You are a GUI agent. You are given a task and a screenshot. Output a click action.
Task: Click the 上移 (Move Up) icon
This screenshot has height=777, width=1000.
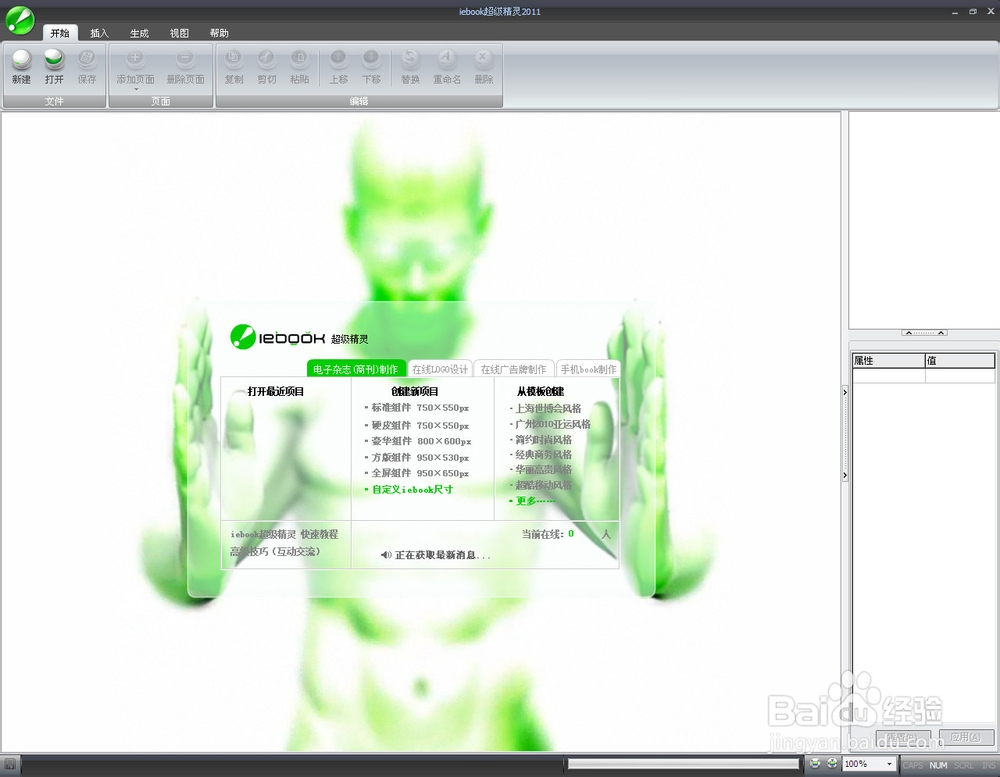(x=339, y=59)
